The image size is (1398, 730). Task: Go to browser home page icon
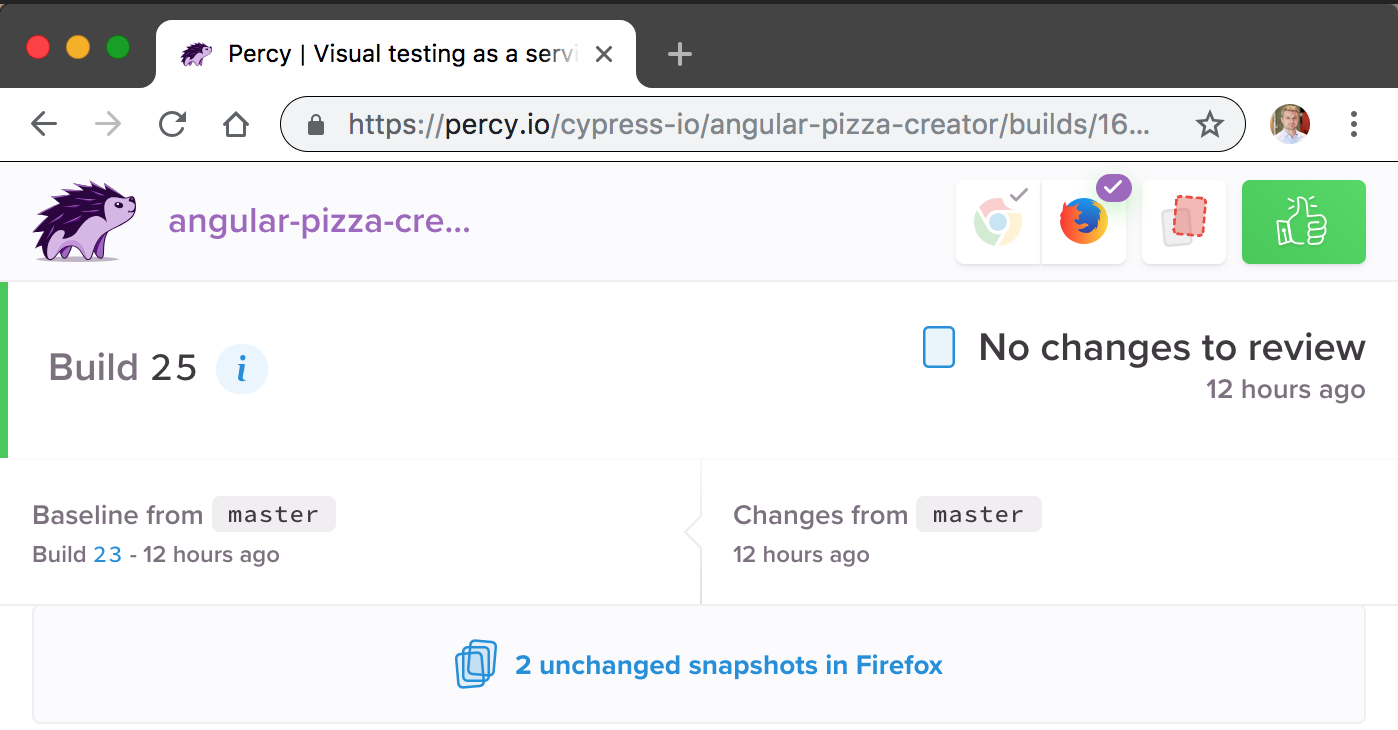click(x=236, y=124)
